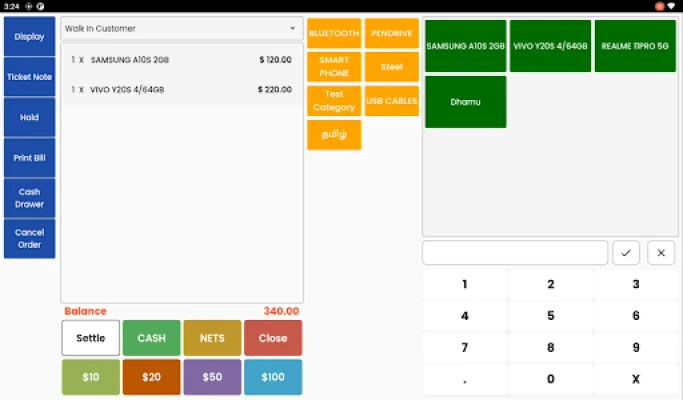Click Cancel Order in the sidebar
Image resolution: width=683 pixels, height=400 pixels.
(29, 238)
